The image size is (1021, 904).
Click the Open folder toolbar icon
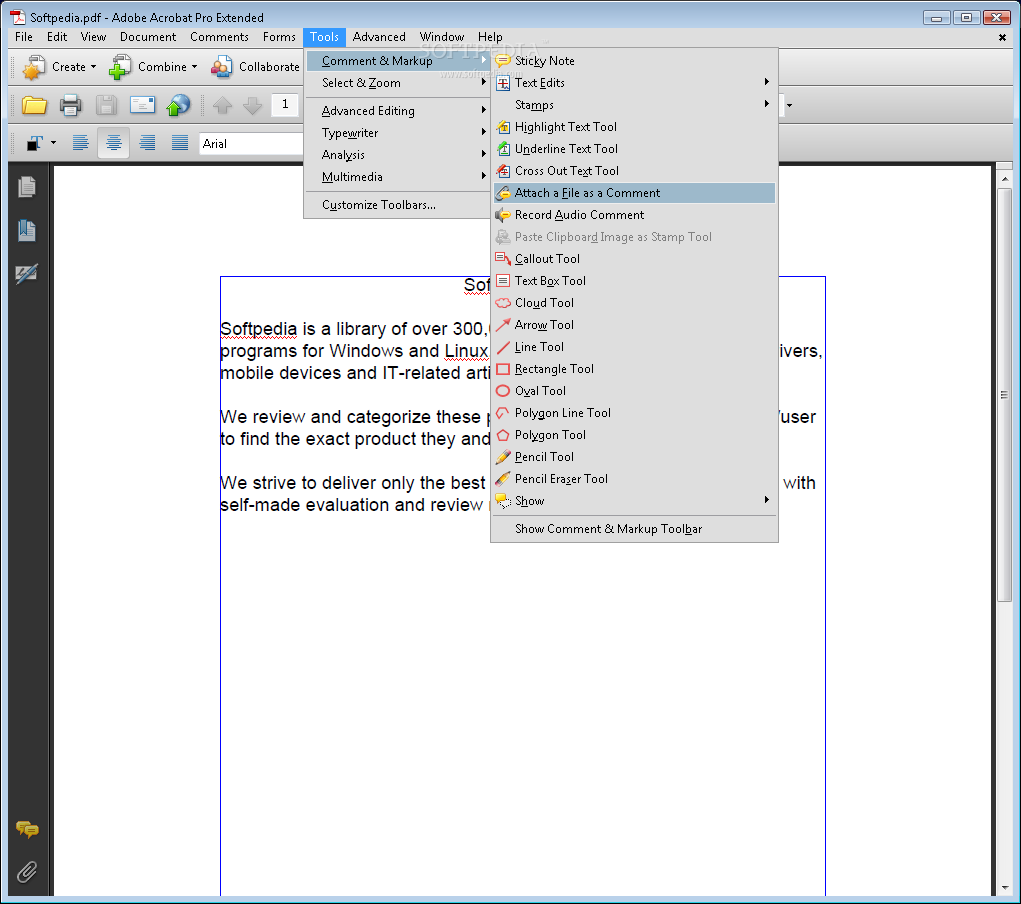pyautogui.click(x=34, y=105)
